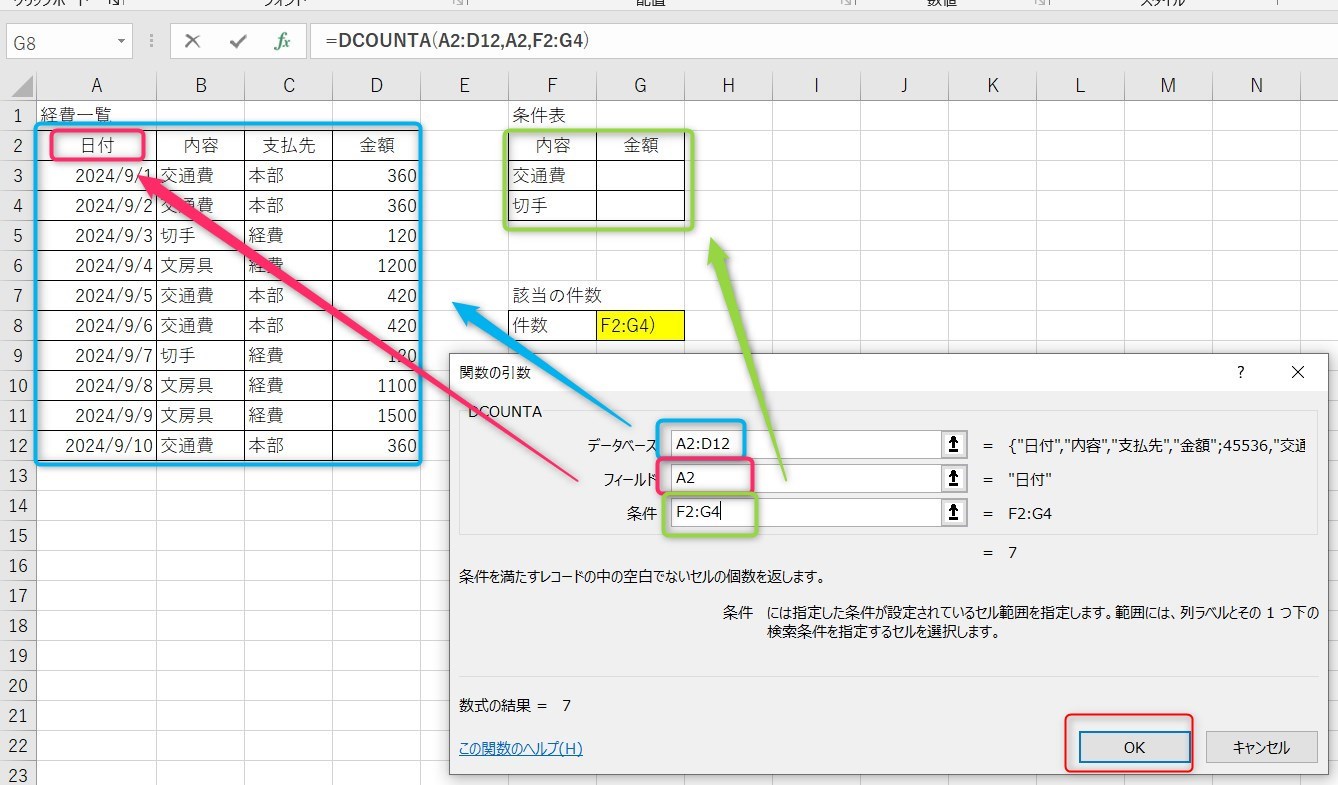Click the 条件 range selector icon
1338x785 pixels.
coord(953,513)
